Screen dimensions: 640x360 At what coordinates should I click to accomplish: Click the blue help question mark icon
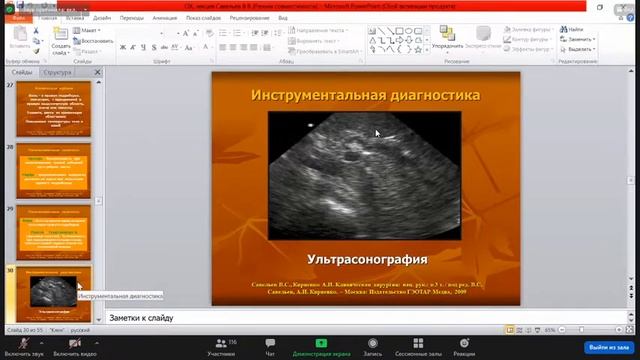click(631, 18)
